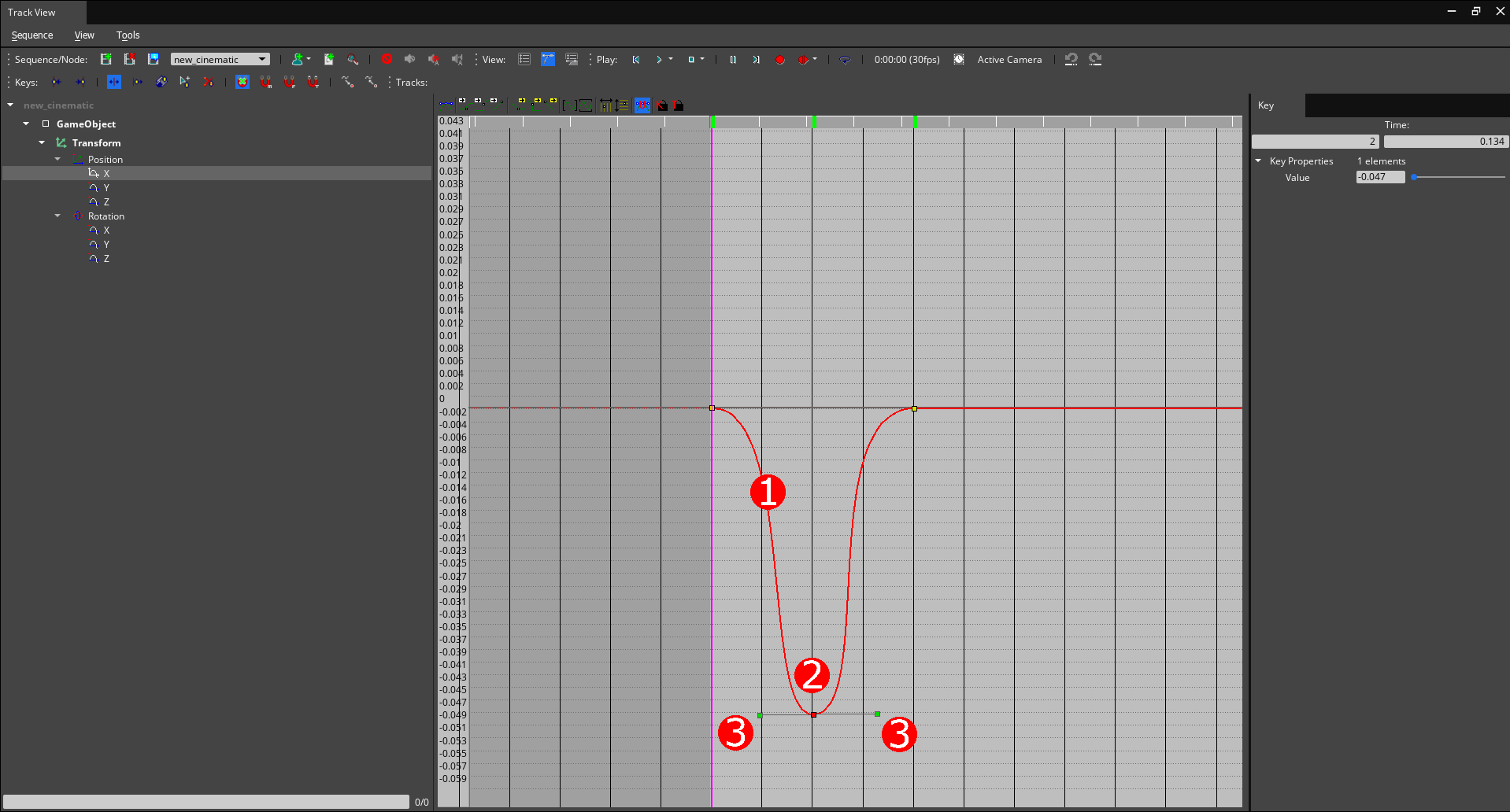Click the Find sequence magnifier icon
The width and height of the screenshot is (1510, 812).
(x=353, y=59)
